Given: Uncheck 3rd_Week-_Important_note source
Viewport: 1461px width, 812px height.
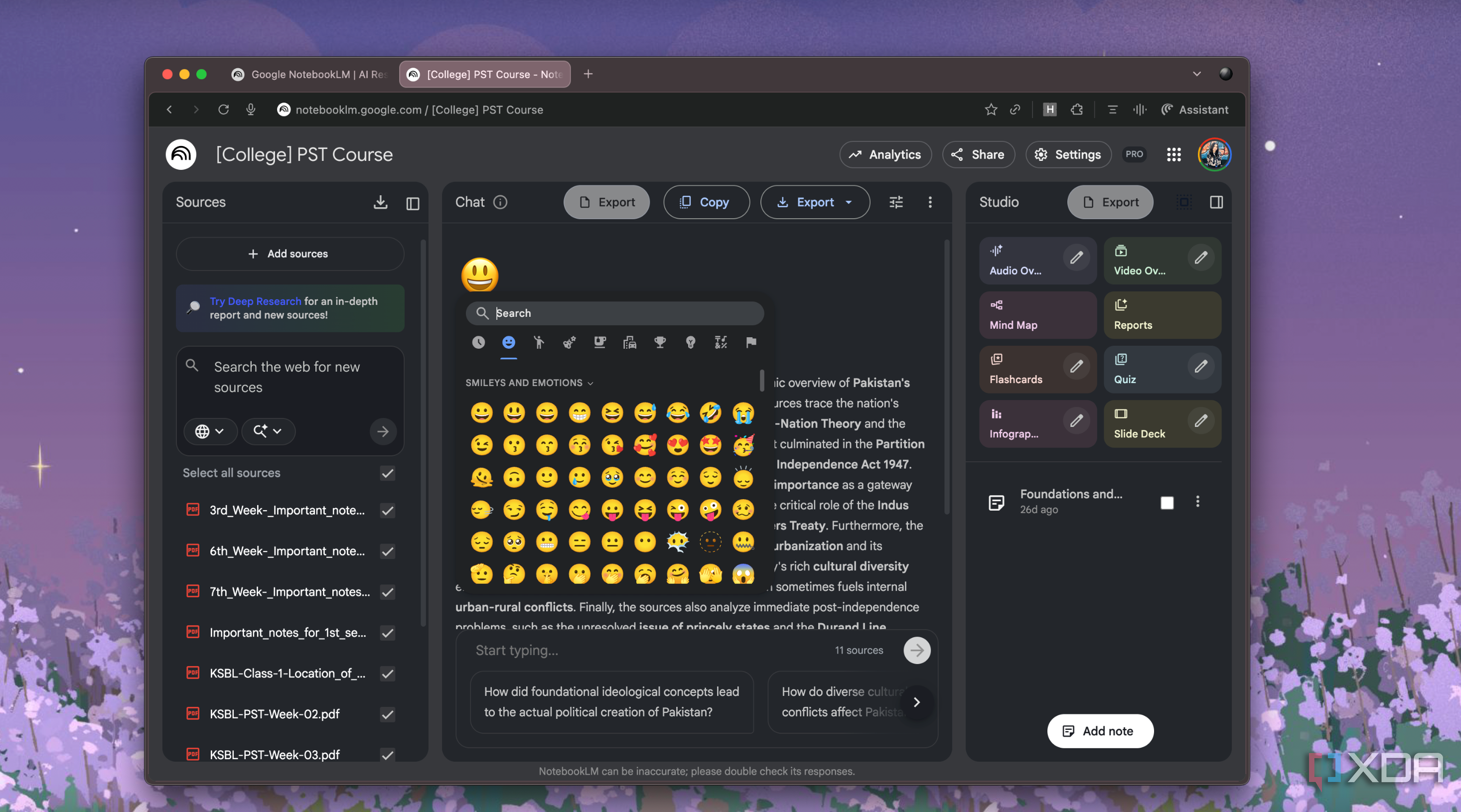Looking at the screenshot, I should (x=388, y=510).
